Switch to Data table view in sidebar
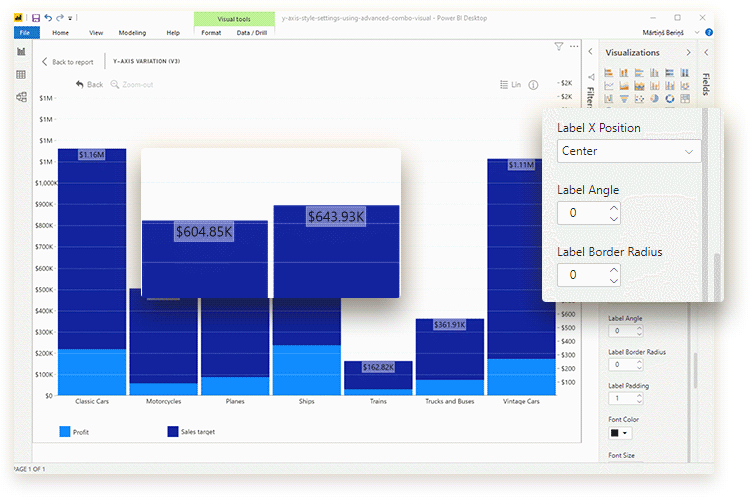Image resolution: width=750 pixels, height=500 pixels. (x=21, y=75)
